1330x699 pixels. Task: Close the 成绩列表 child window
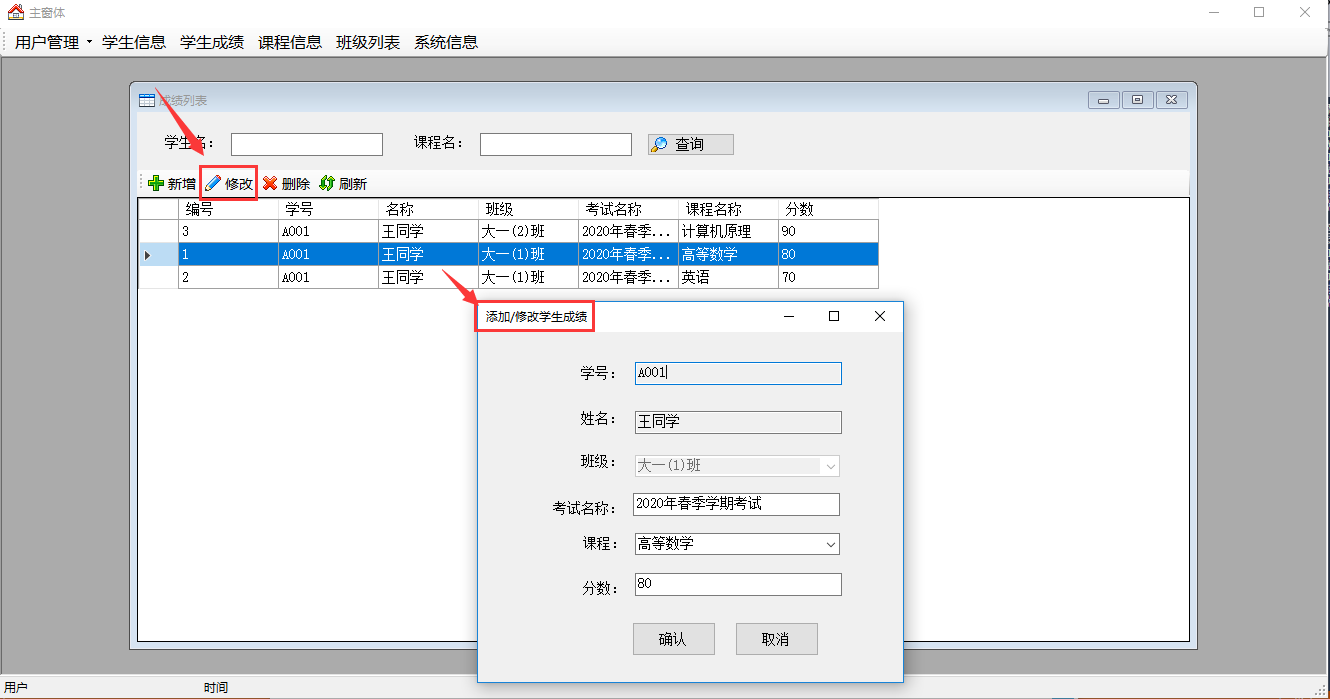tap(1172, 100)
